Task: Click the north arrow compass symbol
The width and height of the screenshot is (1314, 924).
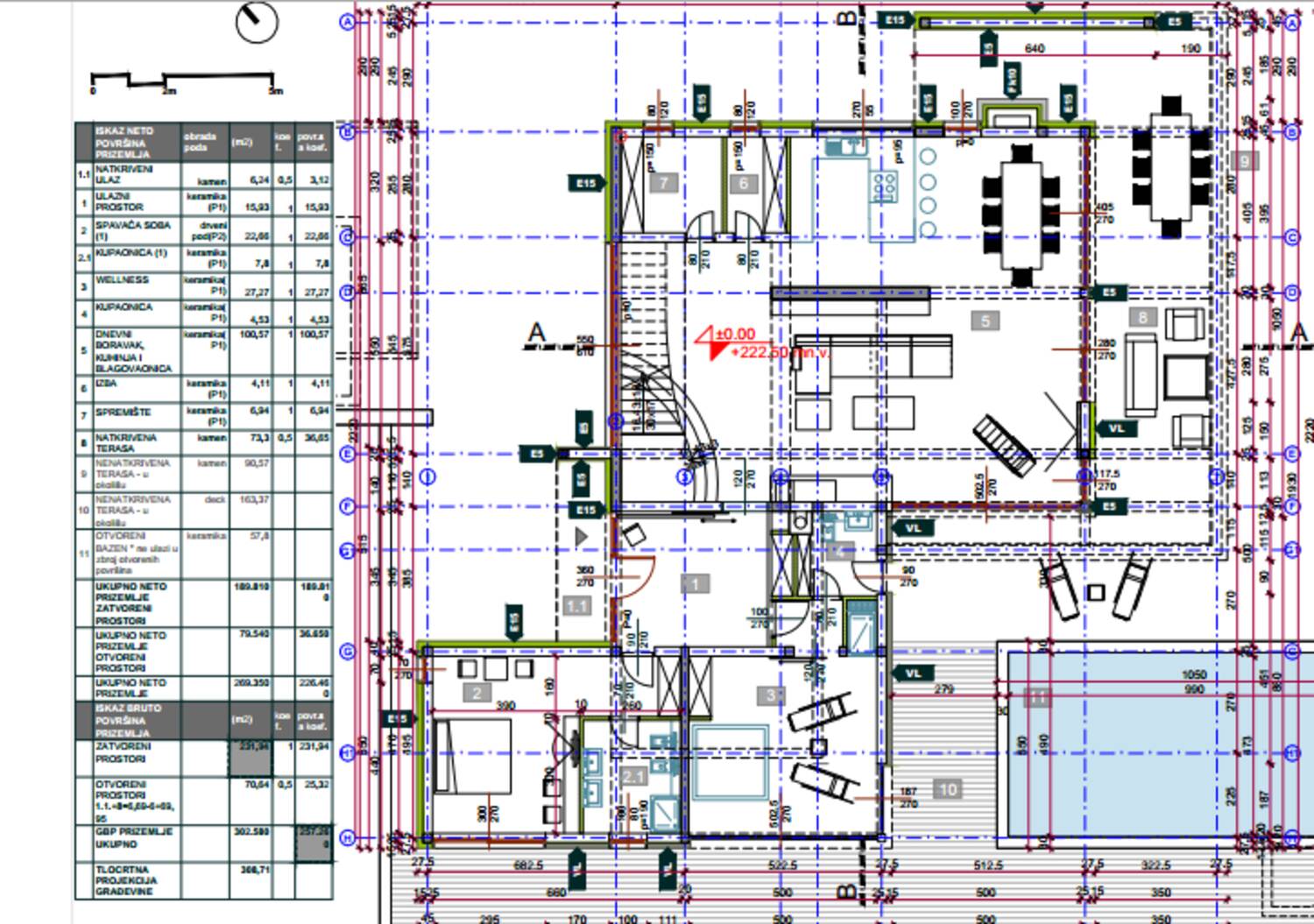Action: pos(257,21)
